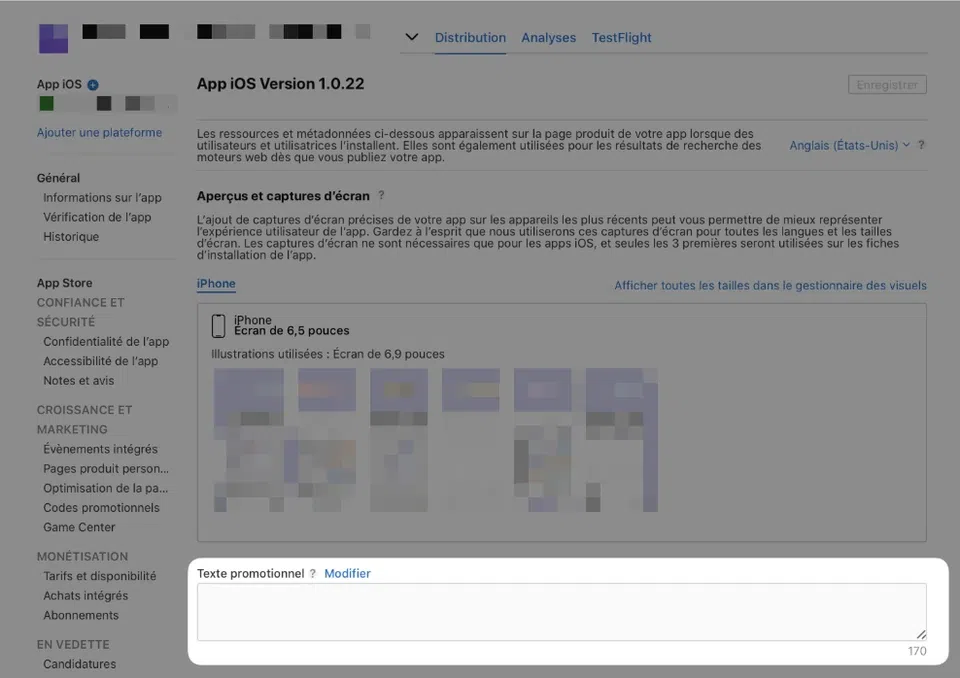Open Pages produit personnalisées item
This screenshot has width=960, height=678.
[106, 469]
